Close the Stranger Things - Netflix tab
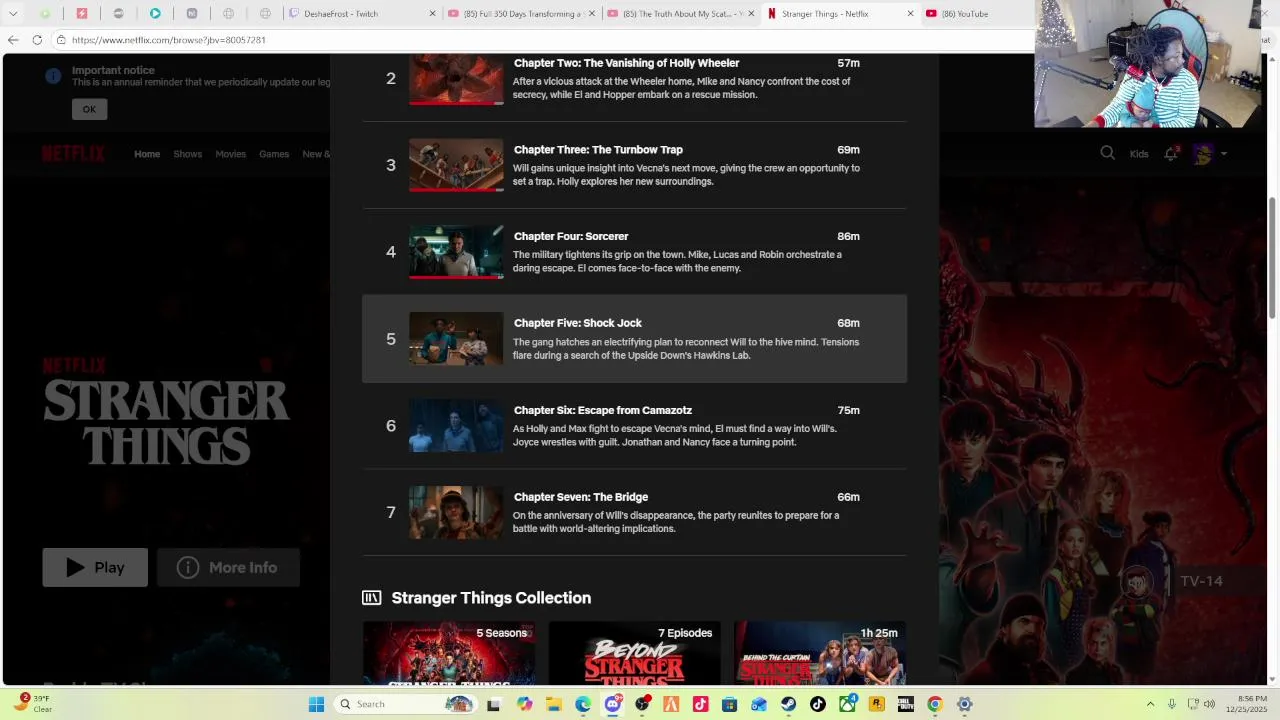1280x720 pixels. tap(910, 14)
